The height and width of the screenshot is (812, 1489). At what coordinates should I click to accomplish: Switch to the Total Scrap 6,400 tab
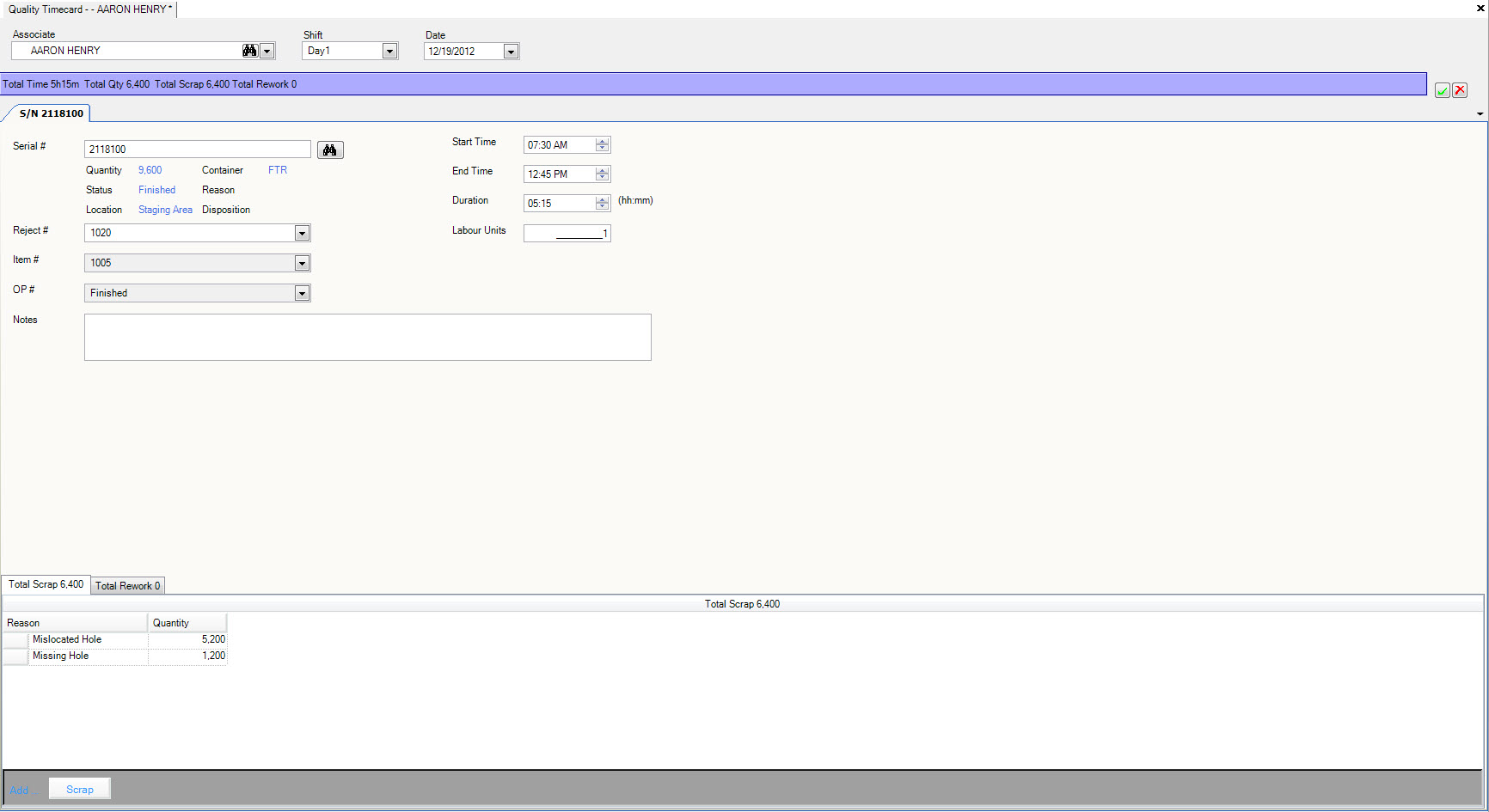tap(46, 584)
